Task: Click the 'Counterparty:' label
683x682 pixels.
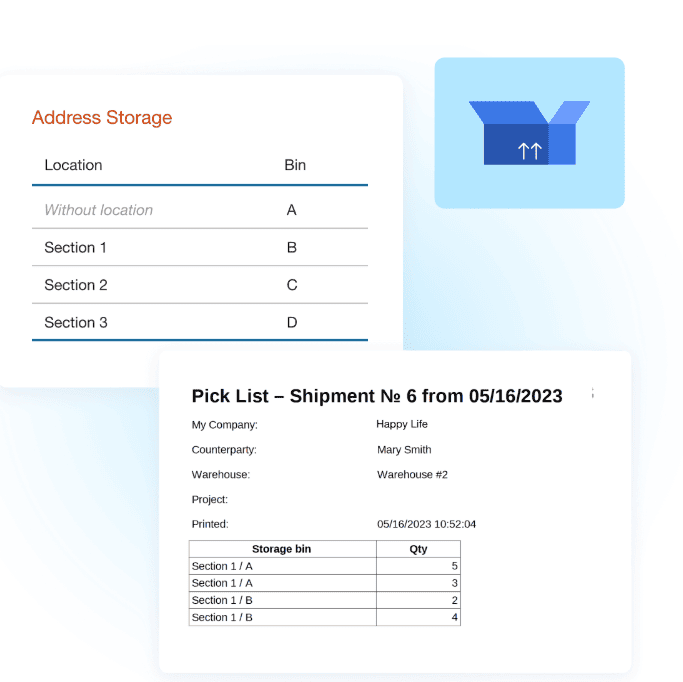Action: pos(224,449)
